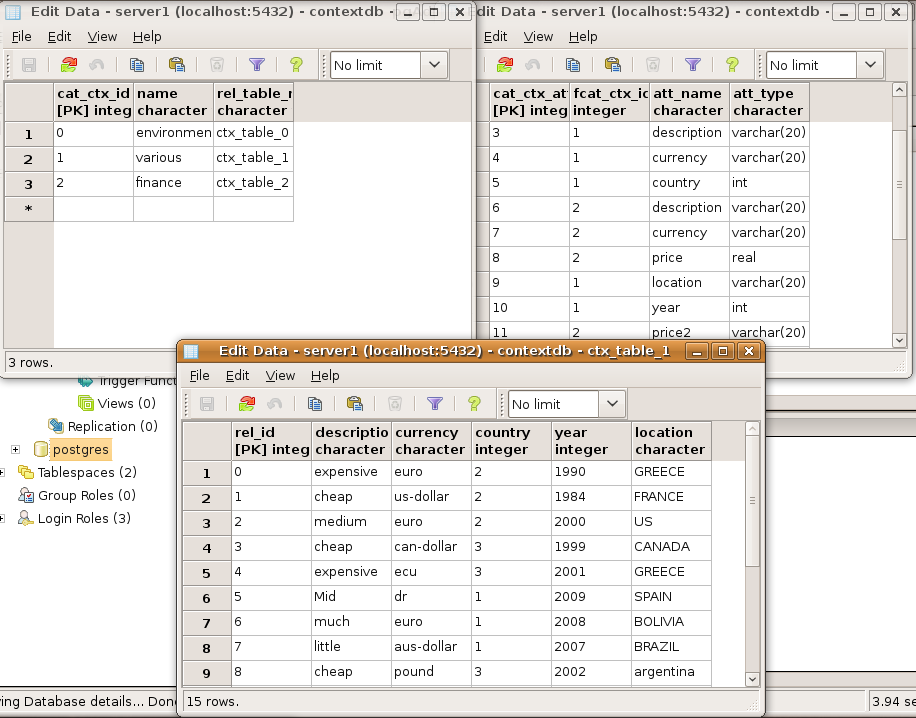Open Edit menu in top-left Edit Data window
916x718 pixels.
coord(59,37)
